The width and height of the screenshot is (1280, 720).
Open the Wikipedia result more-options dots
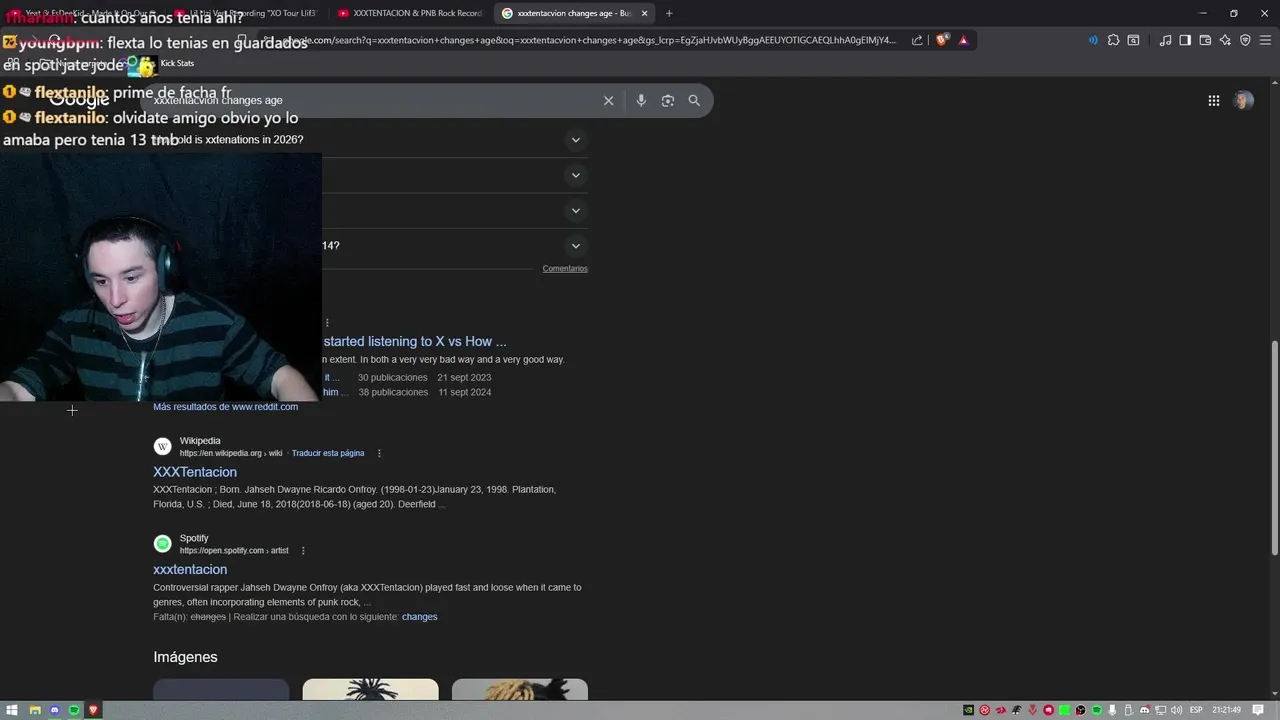pyautogui.click(x=379, y=453)
